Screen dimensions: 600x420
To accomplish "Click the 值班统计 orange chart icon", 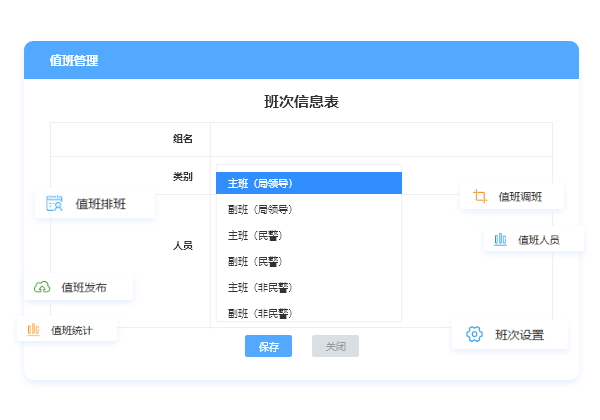I will click(33, 329).
